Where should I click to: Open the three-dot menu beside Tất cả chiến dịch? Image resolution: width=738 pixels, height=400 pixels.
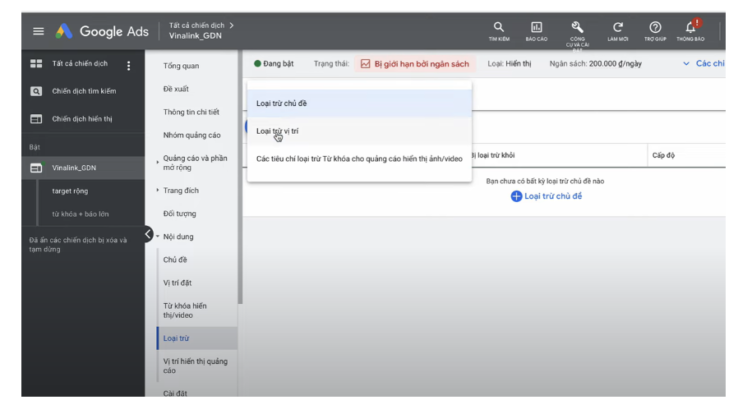click(x=128, y=66)
